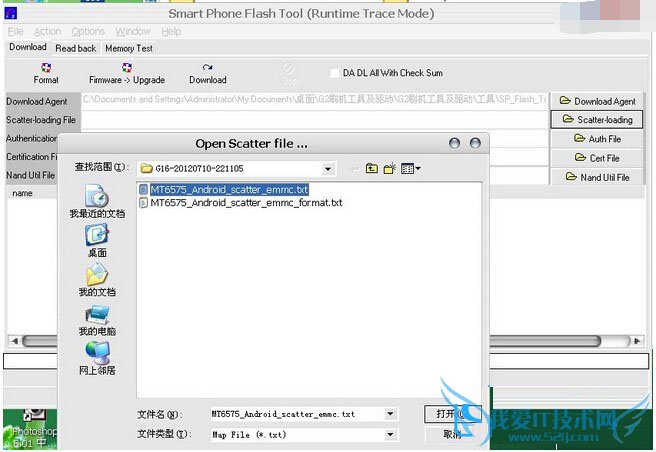
Task: Go up one folder level icon
Action: click(x=372, y=168)
